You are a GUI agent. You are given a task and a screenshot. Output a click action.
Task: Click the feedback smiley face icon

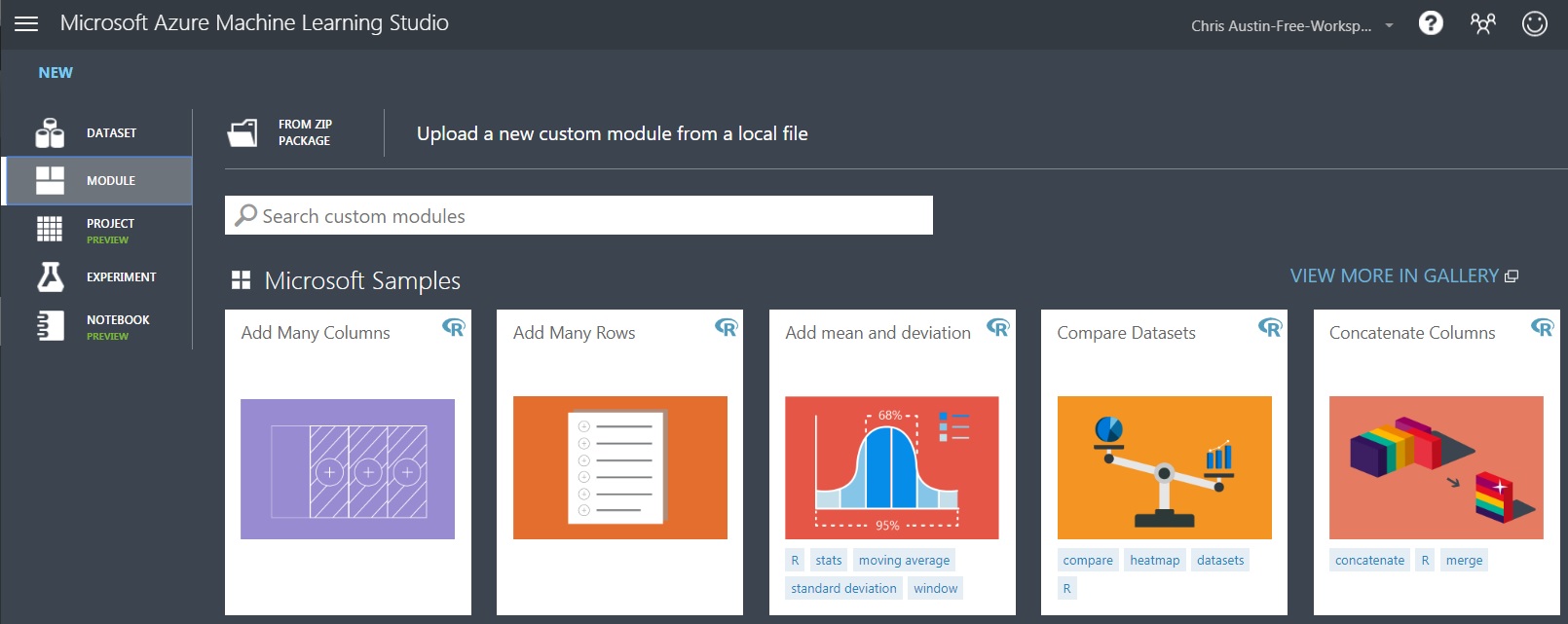[x=1535, y=23]
